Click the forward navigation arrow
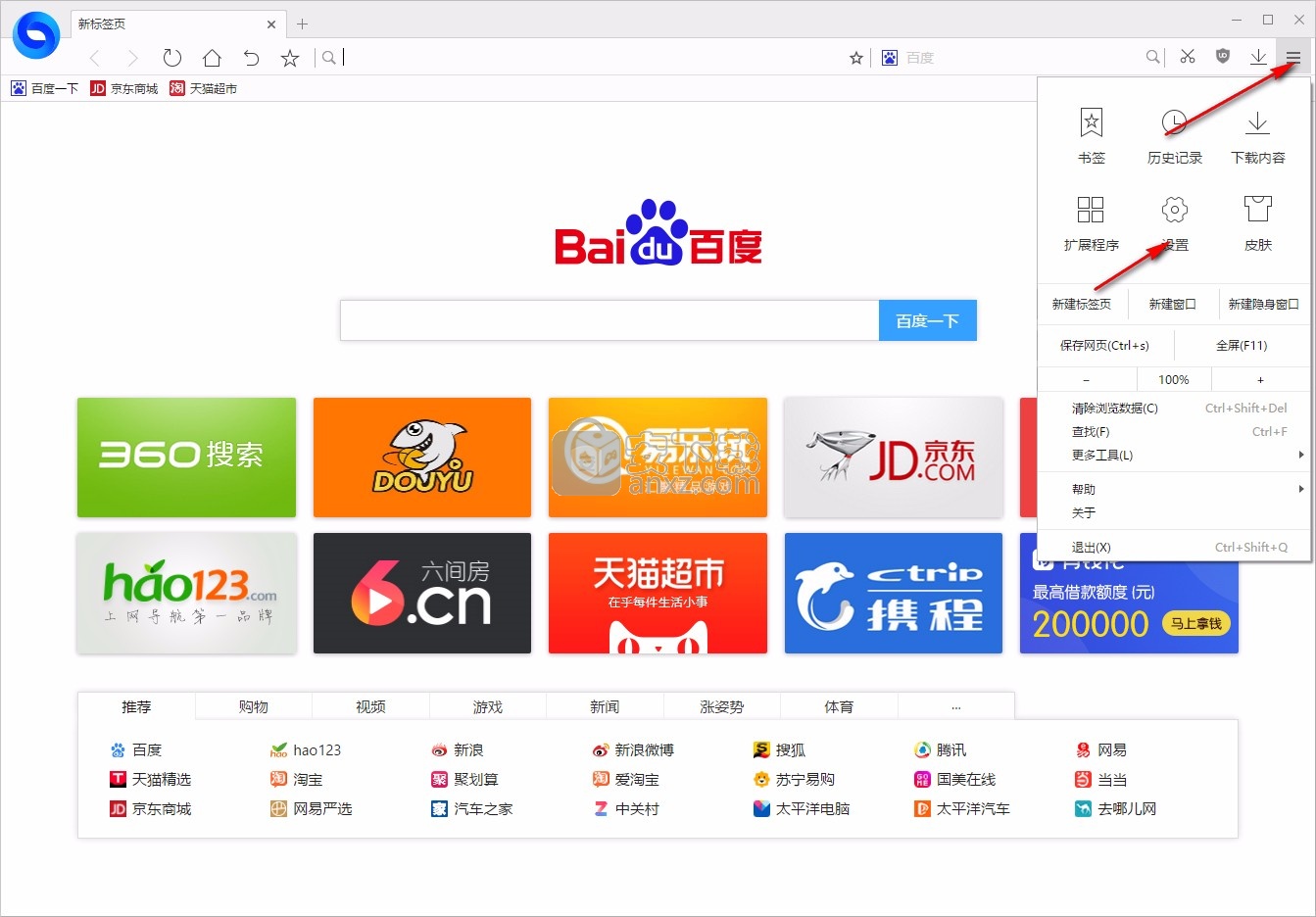 point(133,58)
